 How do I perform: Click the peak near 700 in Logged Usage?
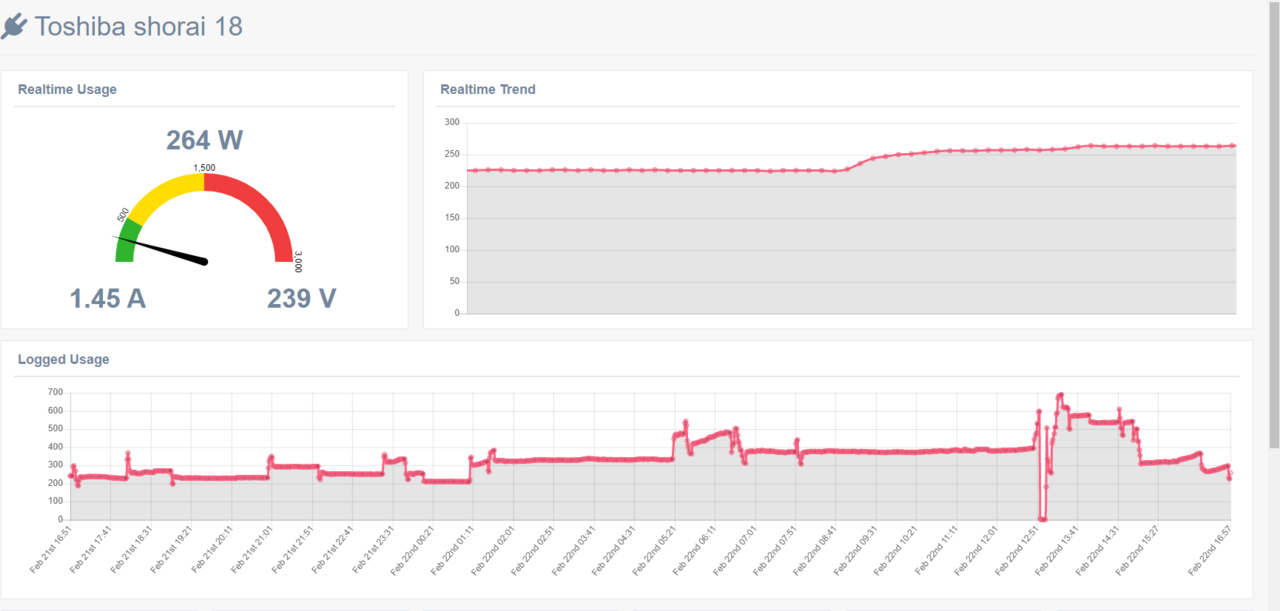coord(1060,395)
